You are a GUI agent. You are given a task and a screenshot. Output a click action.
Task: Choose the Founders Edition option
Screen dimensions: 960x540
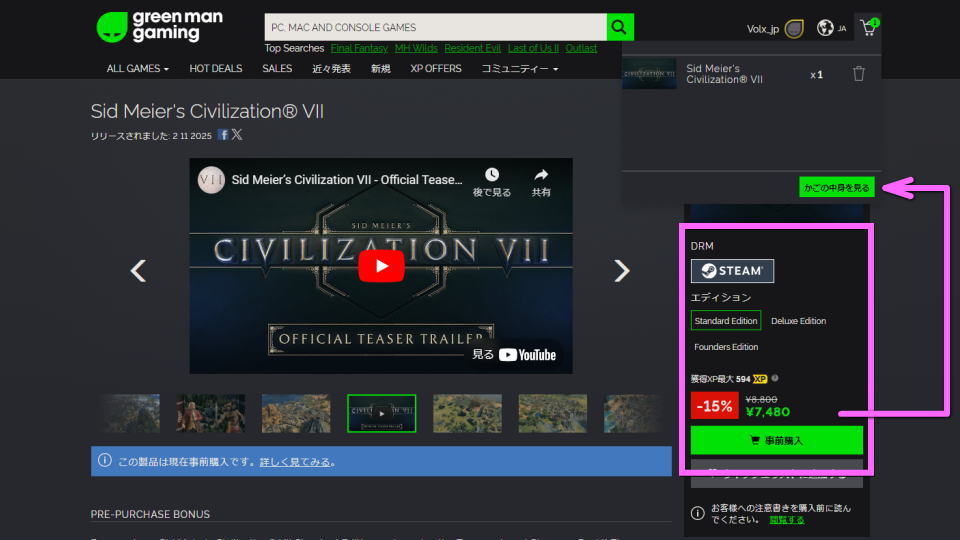click(x=726, y=347)
